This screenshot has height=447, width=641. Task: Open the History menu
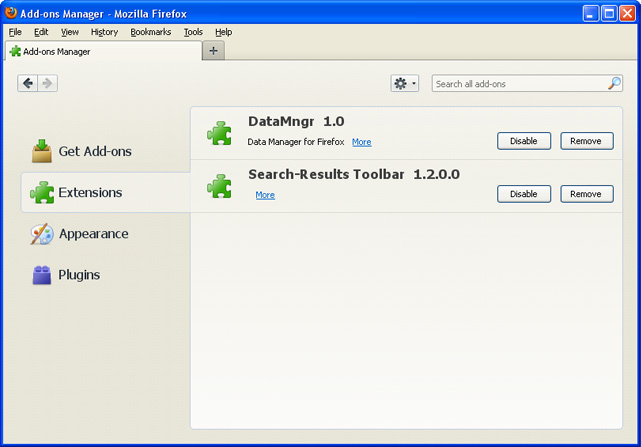(x=104, y=32)
